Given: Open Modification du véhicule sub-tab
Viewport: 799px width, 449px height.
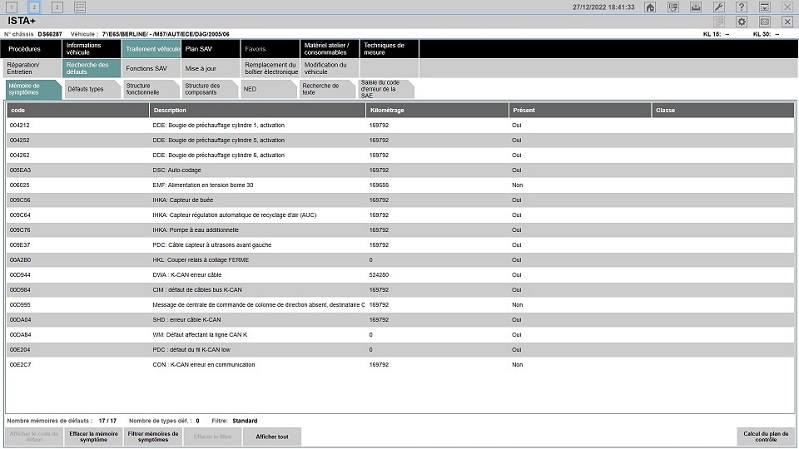Looking at the screenshot, I should (x=330, y=68).
